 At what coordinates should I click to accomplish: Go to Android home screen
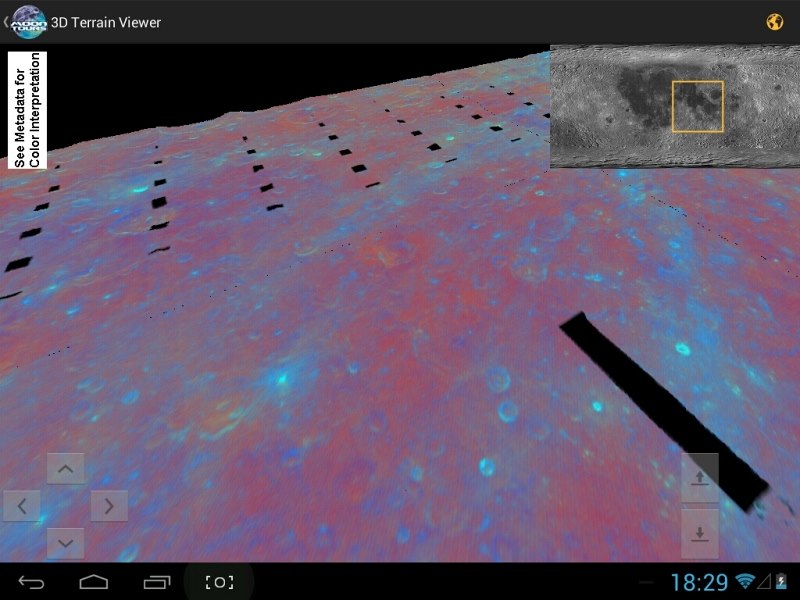94,582
